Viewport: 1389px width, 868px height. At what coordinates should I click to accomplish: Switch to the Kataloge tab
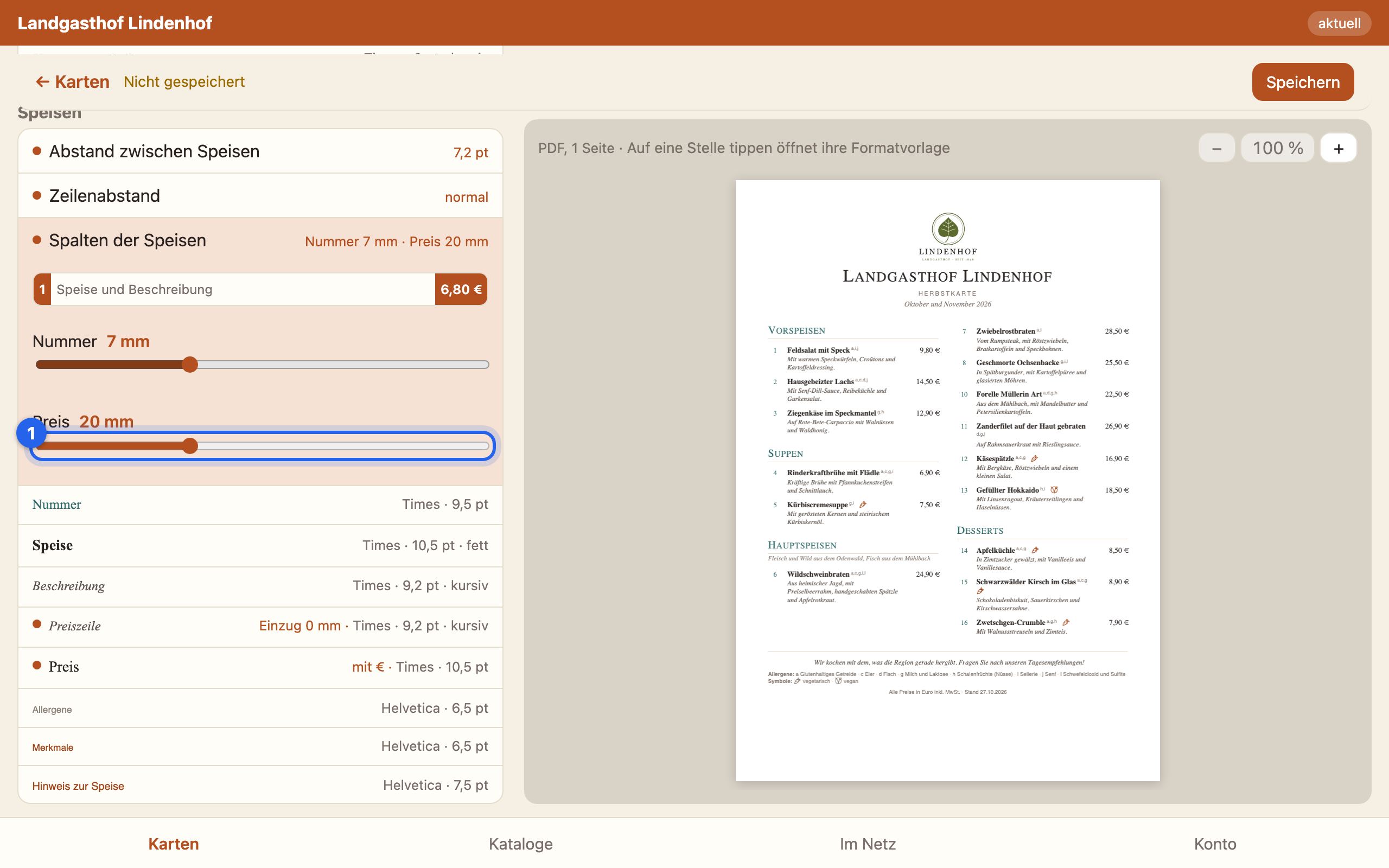point(520,844)
